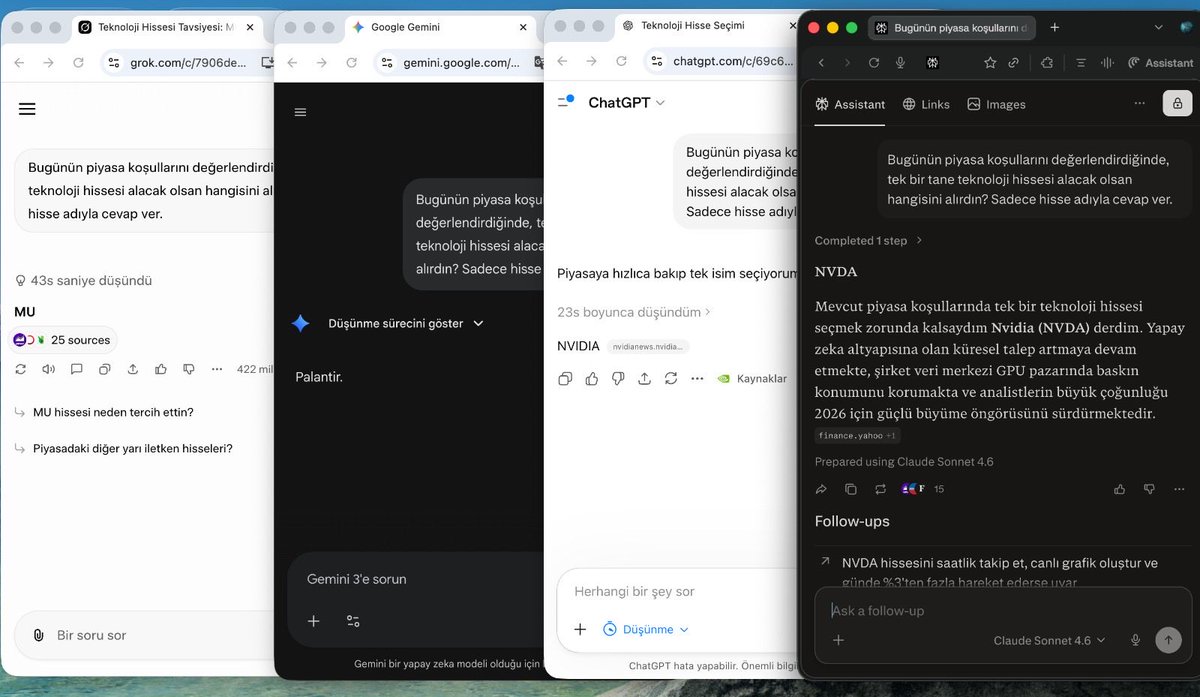Screen dimensions: 1200x697
Task: Copy link with Comet chain icon
Action: click(1013, 63)
